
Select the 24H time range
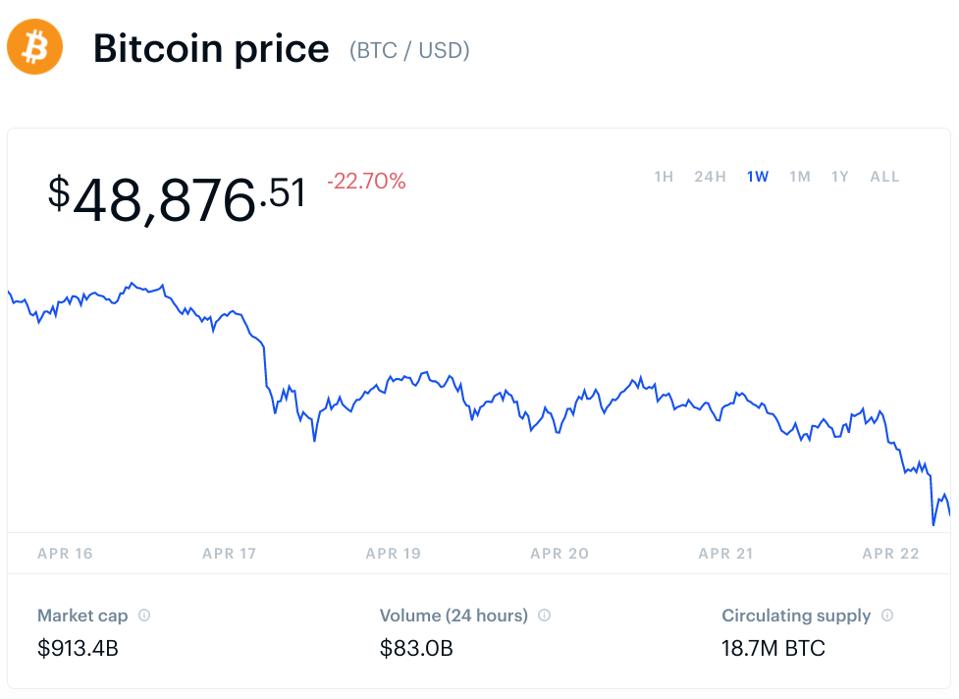click(x=710, y=177)
